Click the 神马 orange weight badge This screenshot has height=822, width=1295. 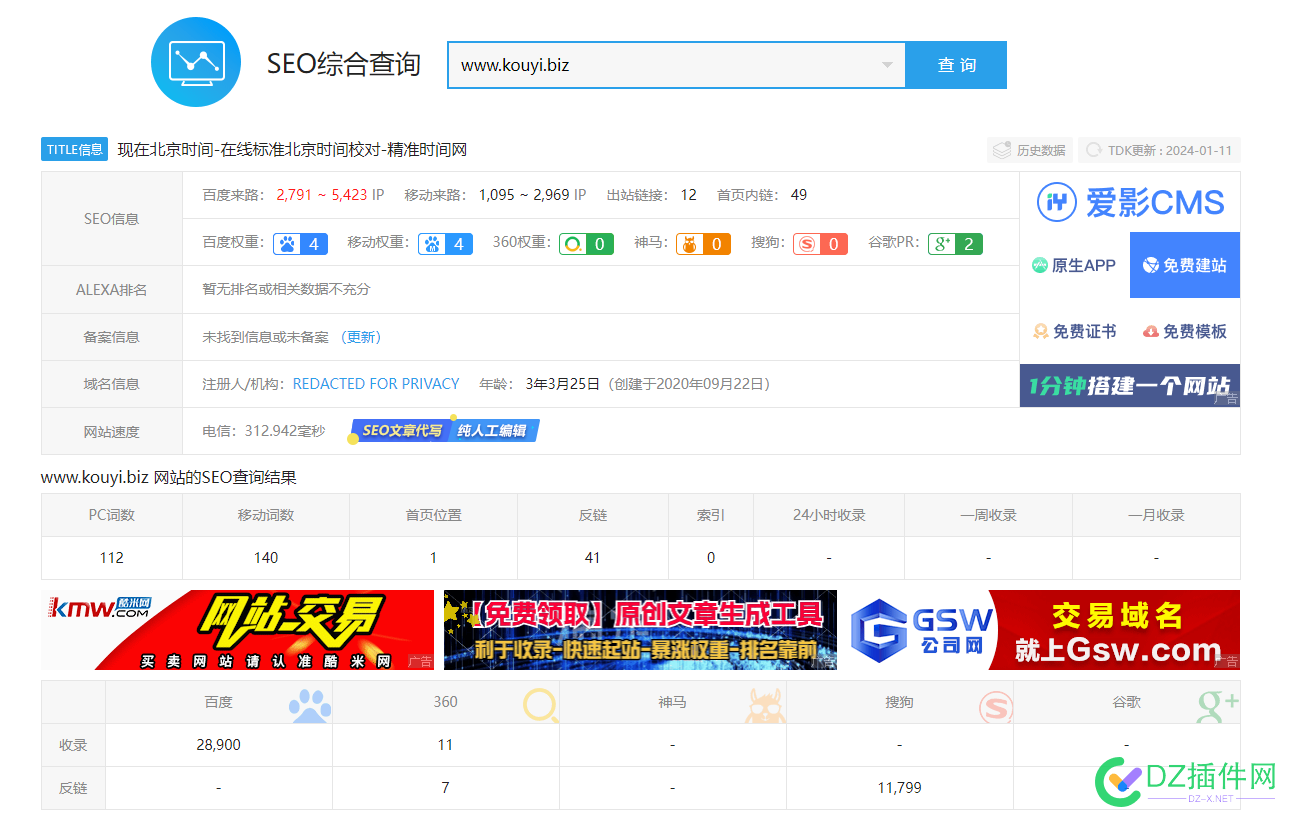coord(703,243)
